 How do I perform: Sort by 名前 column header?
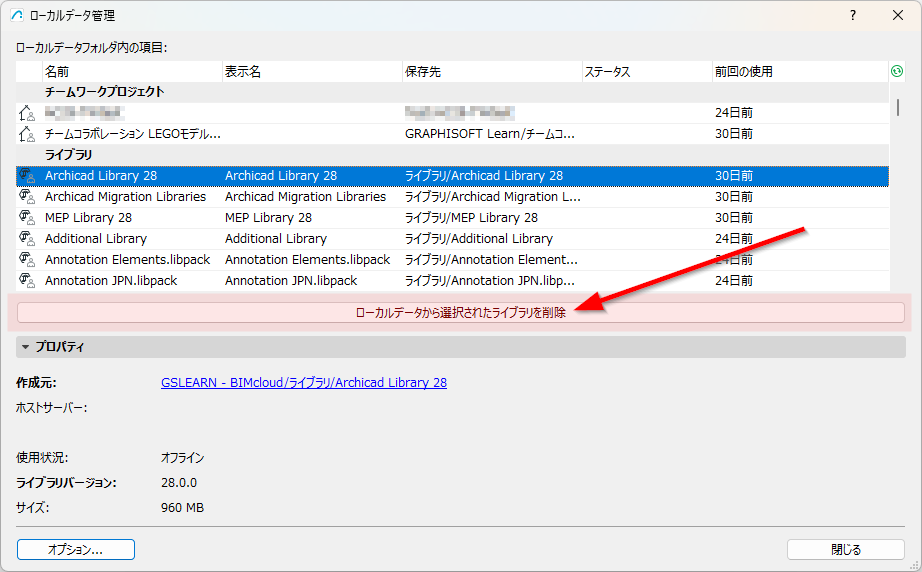(132, 72)
